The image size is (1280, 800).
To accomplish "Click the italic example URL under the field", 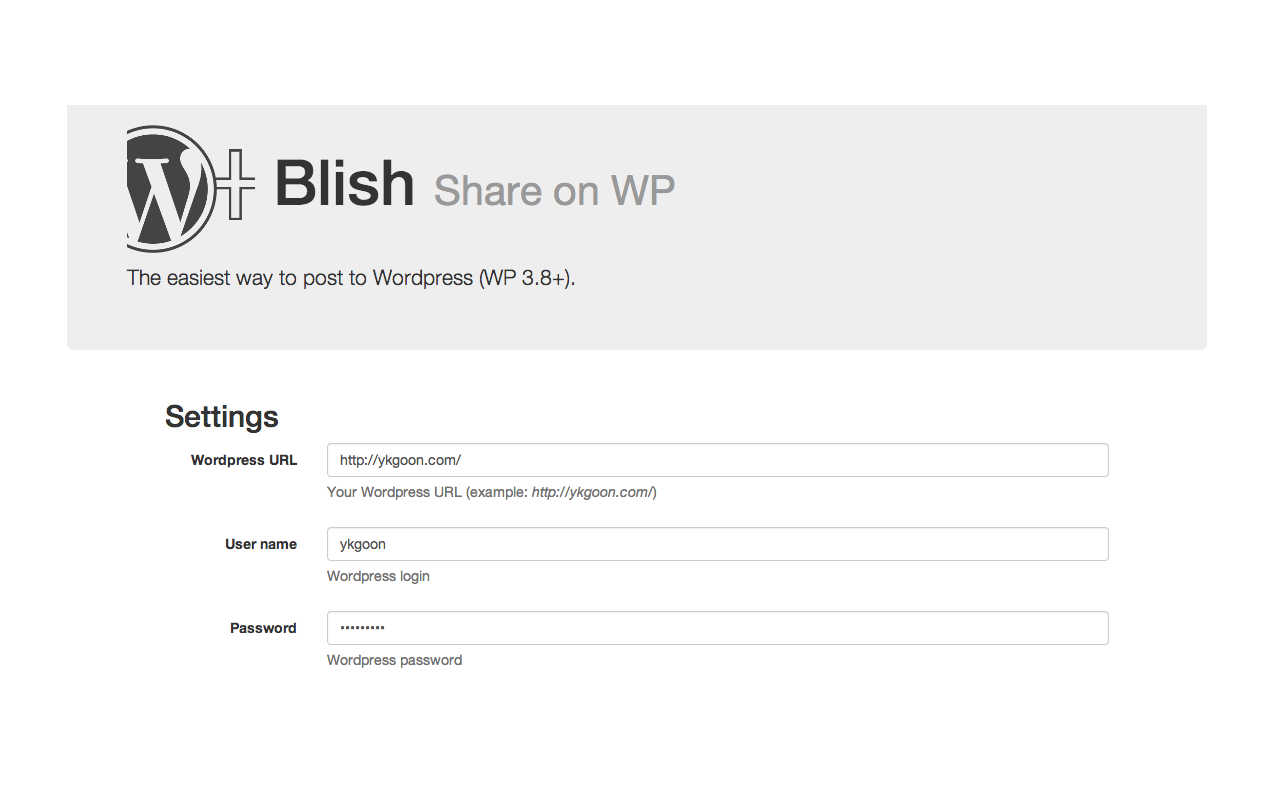I will coord(592,492).
